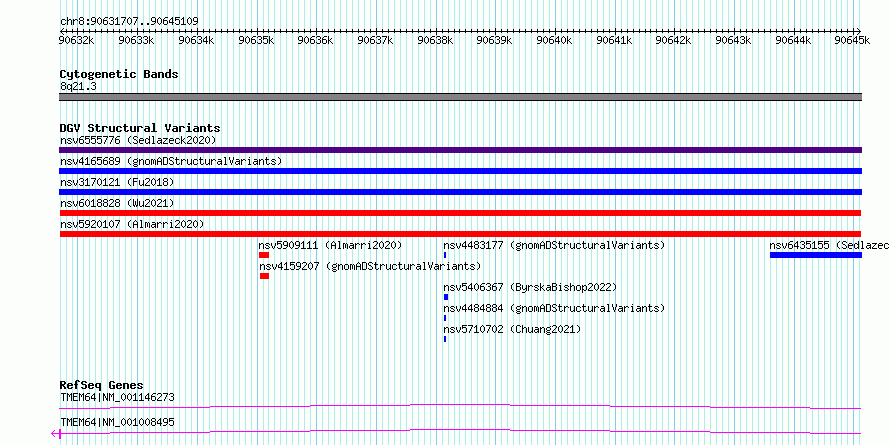Click the magenta arrow at TMEM64 gene end

click(55, 434)
